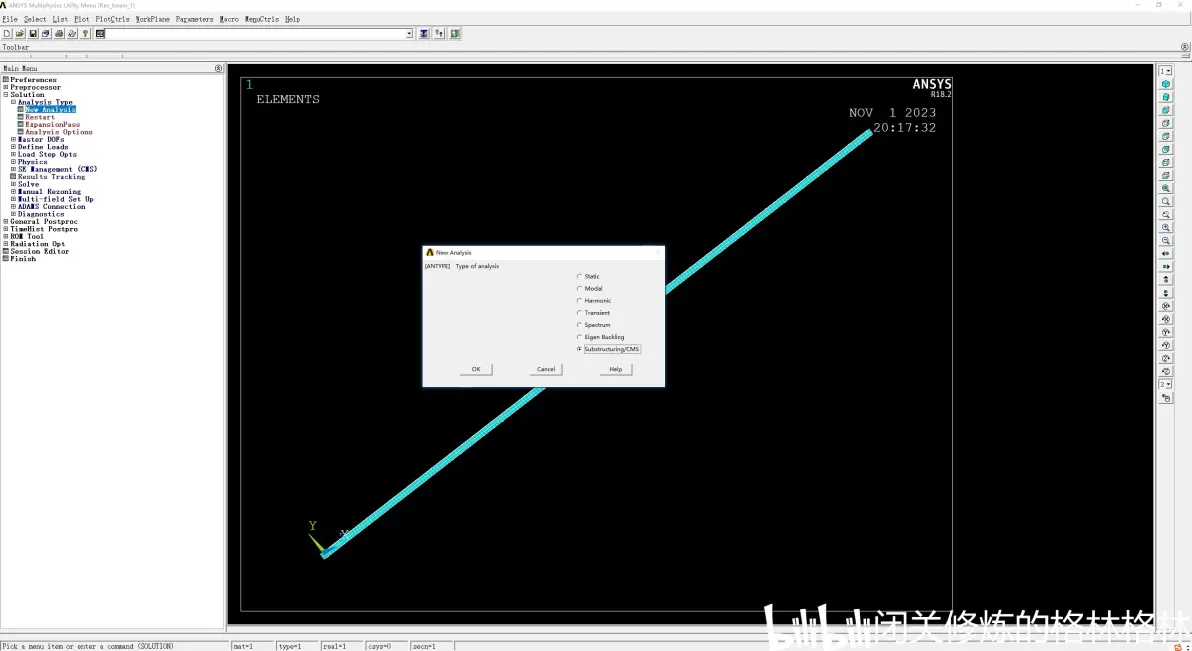The height and width of the screenshot is (651, 1192).
Task: Open Analysis Options tree item
Action: pyautogui.click(x=59, y=132)
